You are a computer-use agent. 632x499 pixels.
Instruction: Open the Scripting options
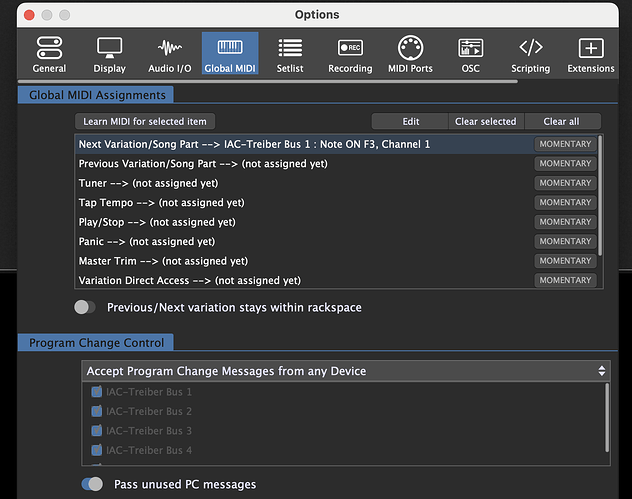pyautogui.click(x=530, y=54)
